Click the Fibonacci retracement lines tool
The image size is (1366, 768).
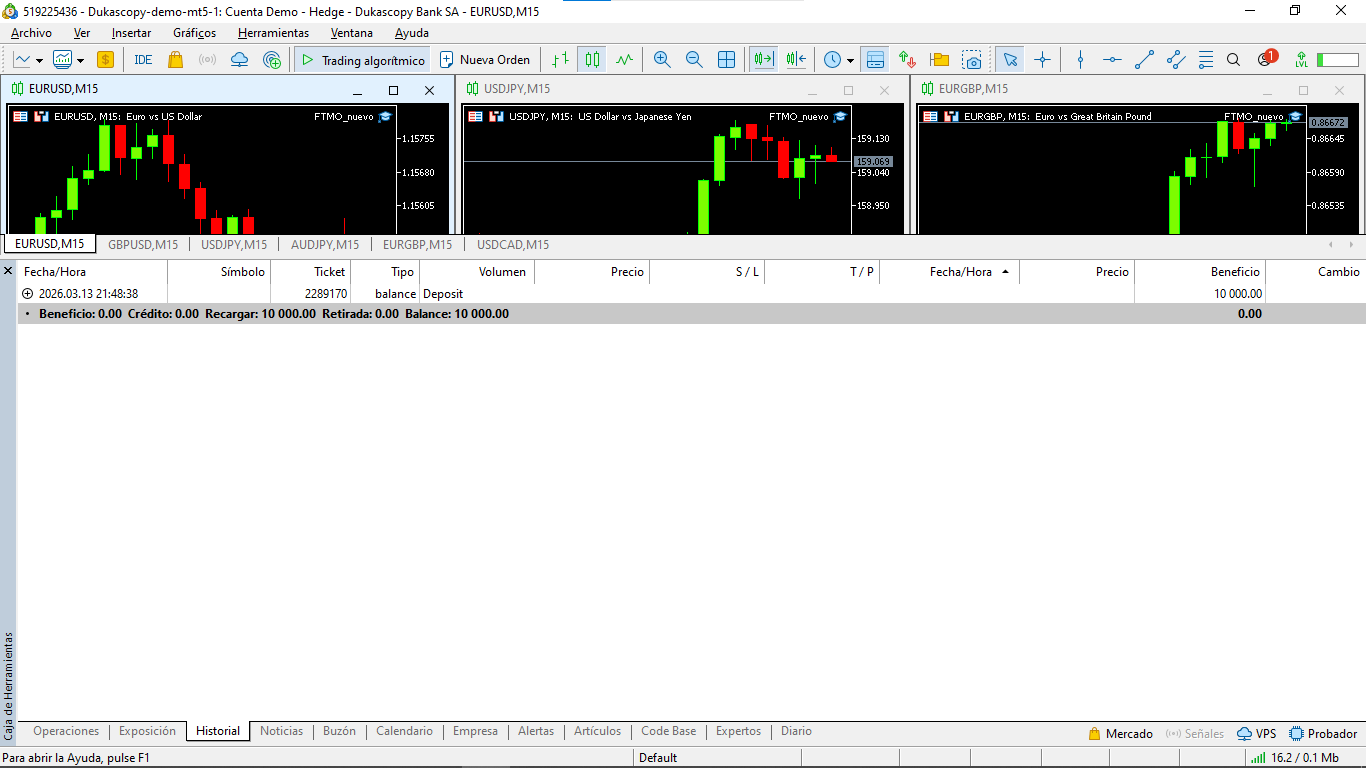point(1206,60)
